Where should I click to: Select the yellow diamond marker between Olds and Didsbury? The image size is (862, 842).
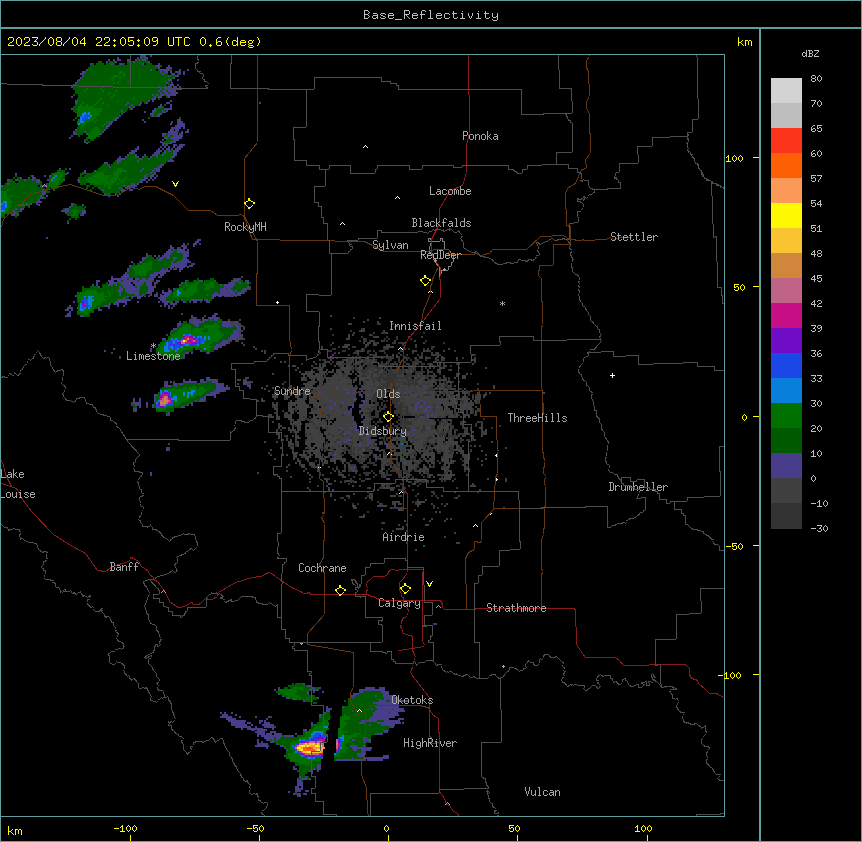pyautogui.click(x=388, y=417)
